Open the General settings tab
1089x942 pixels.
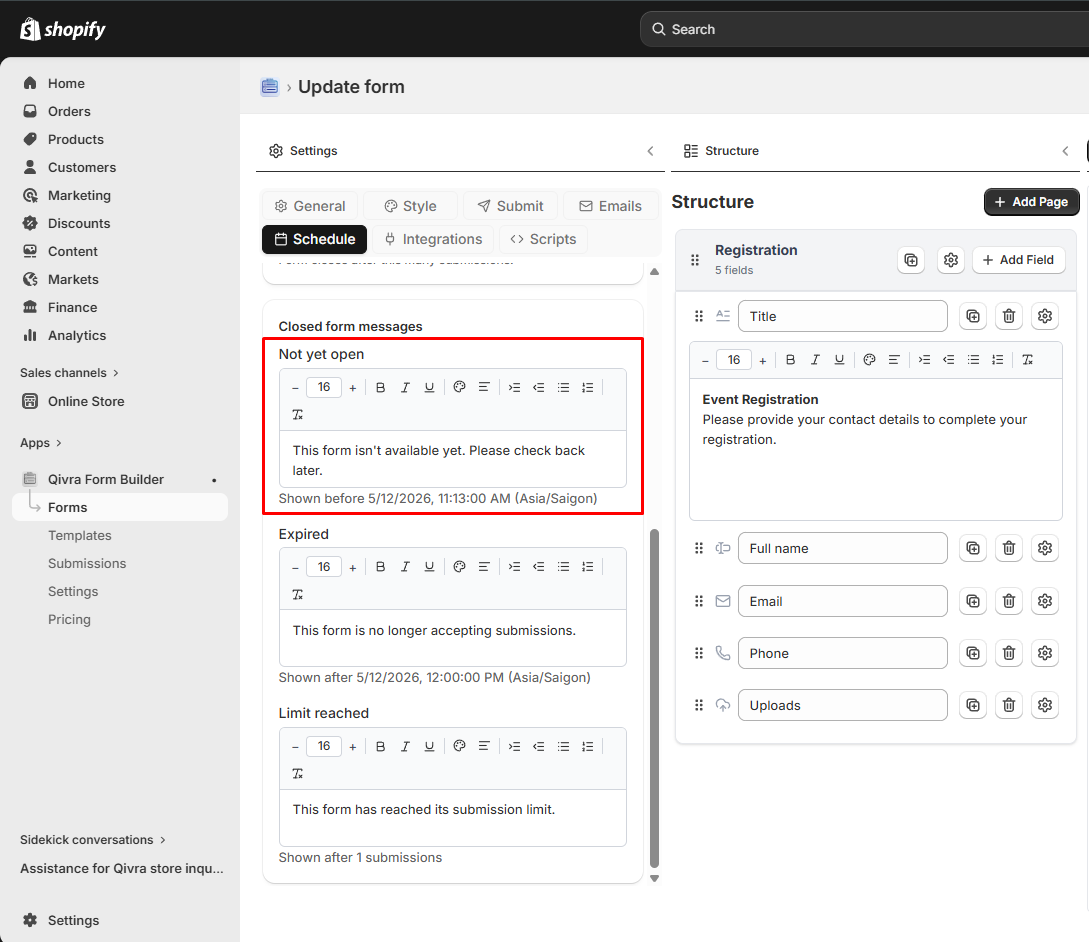(310, 206)
